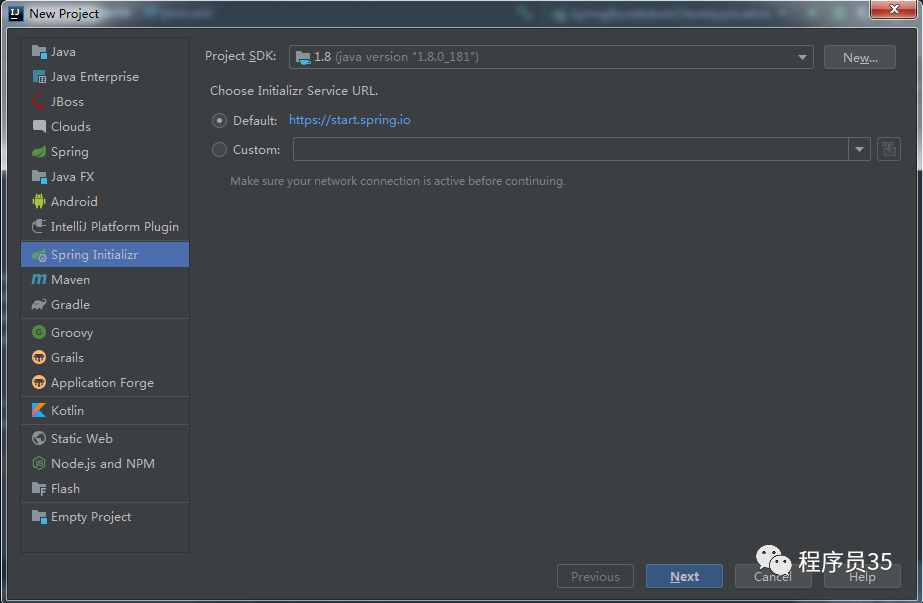Click the SDK folder icon in combo box
The image size is (923, 603).
(303, 57)
